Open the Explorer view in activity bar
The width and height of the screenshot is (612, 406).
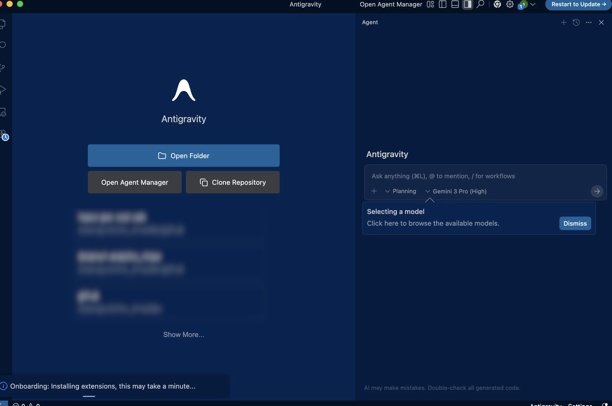(x=3, y=23)
